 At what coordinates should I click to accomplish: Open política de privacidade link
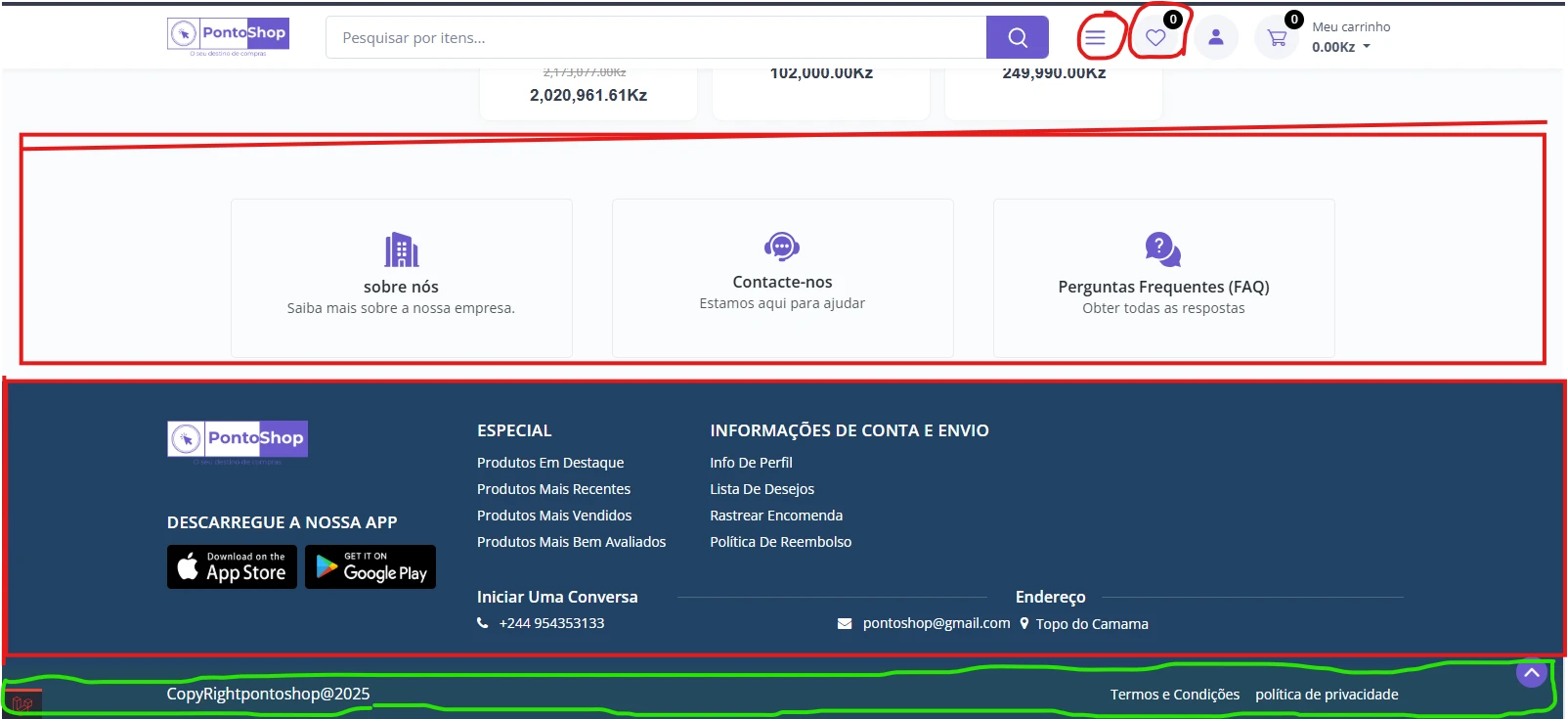(x=1327, y=695)
